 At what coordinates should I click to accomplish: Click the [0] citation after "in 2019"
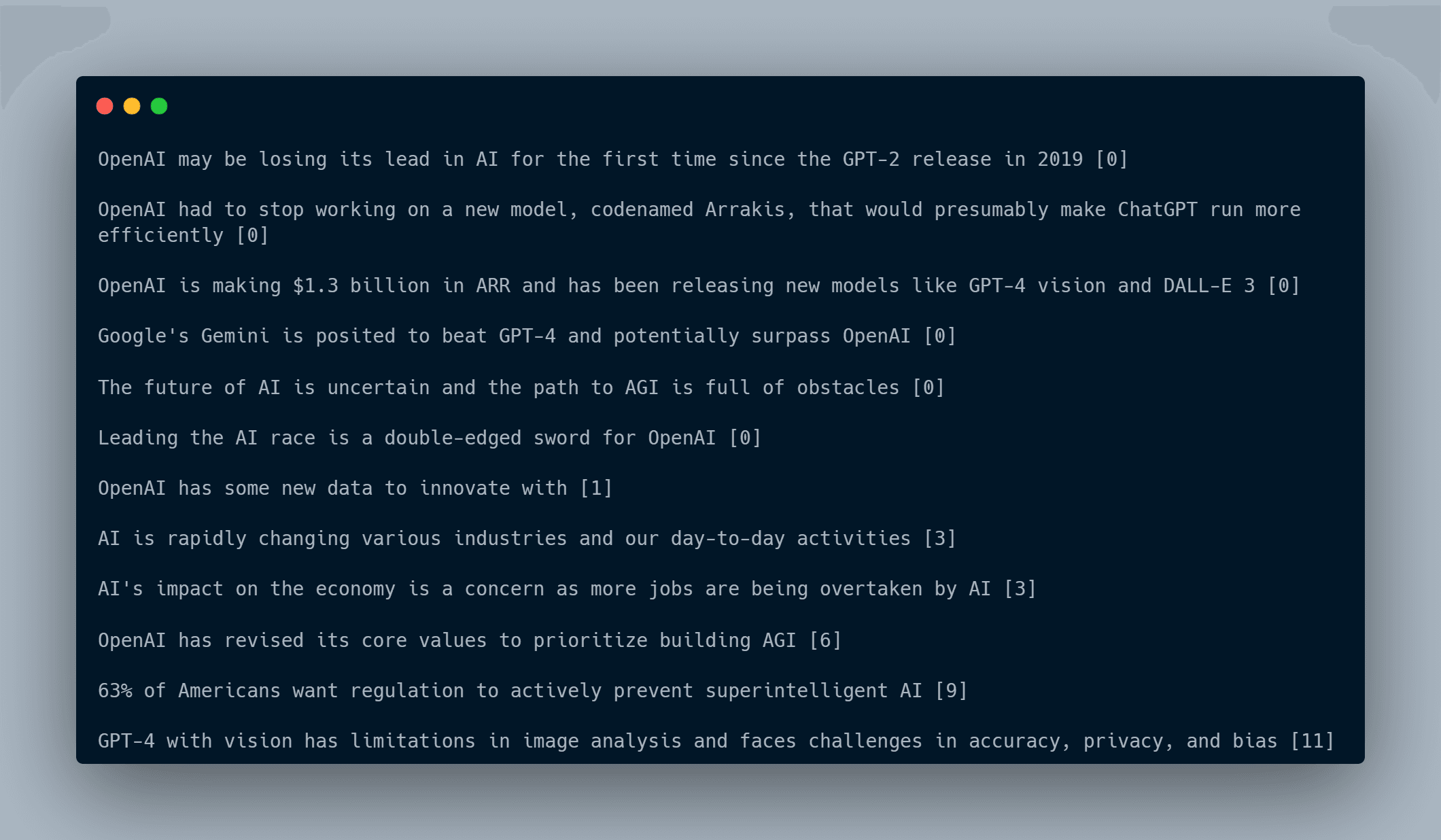click(1111, 159)
